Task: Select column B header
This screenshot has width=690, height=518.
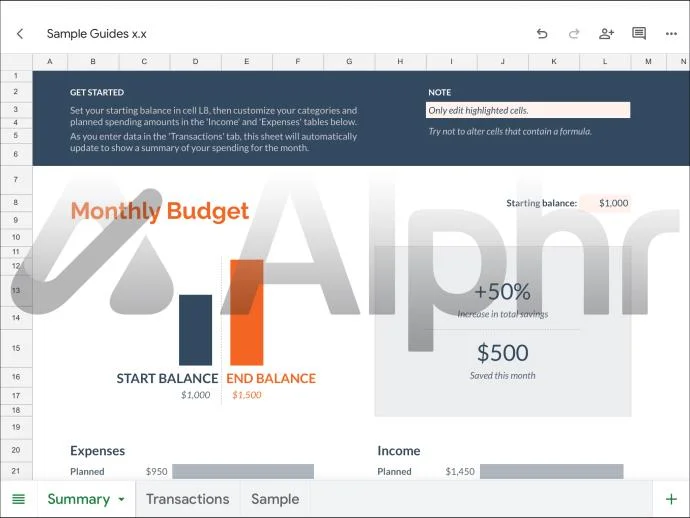Action: [93, 62]
